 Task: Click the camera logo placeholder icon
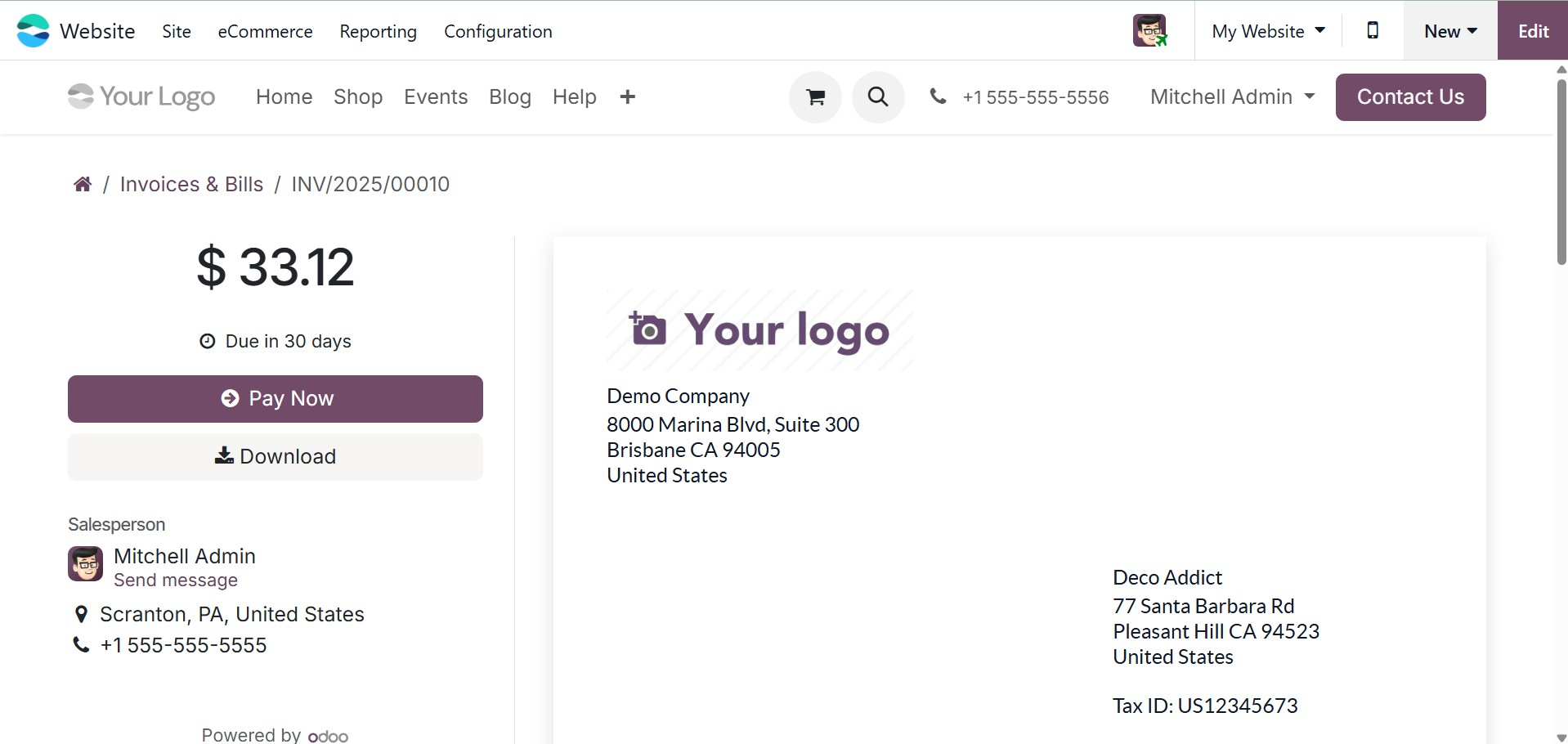647,329
